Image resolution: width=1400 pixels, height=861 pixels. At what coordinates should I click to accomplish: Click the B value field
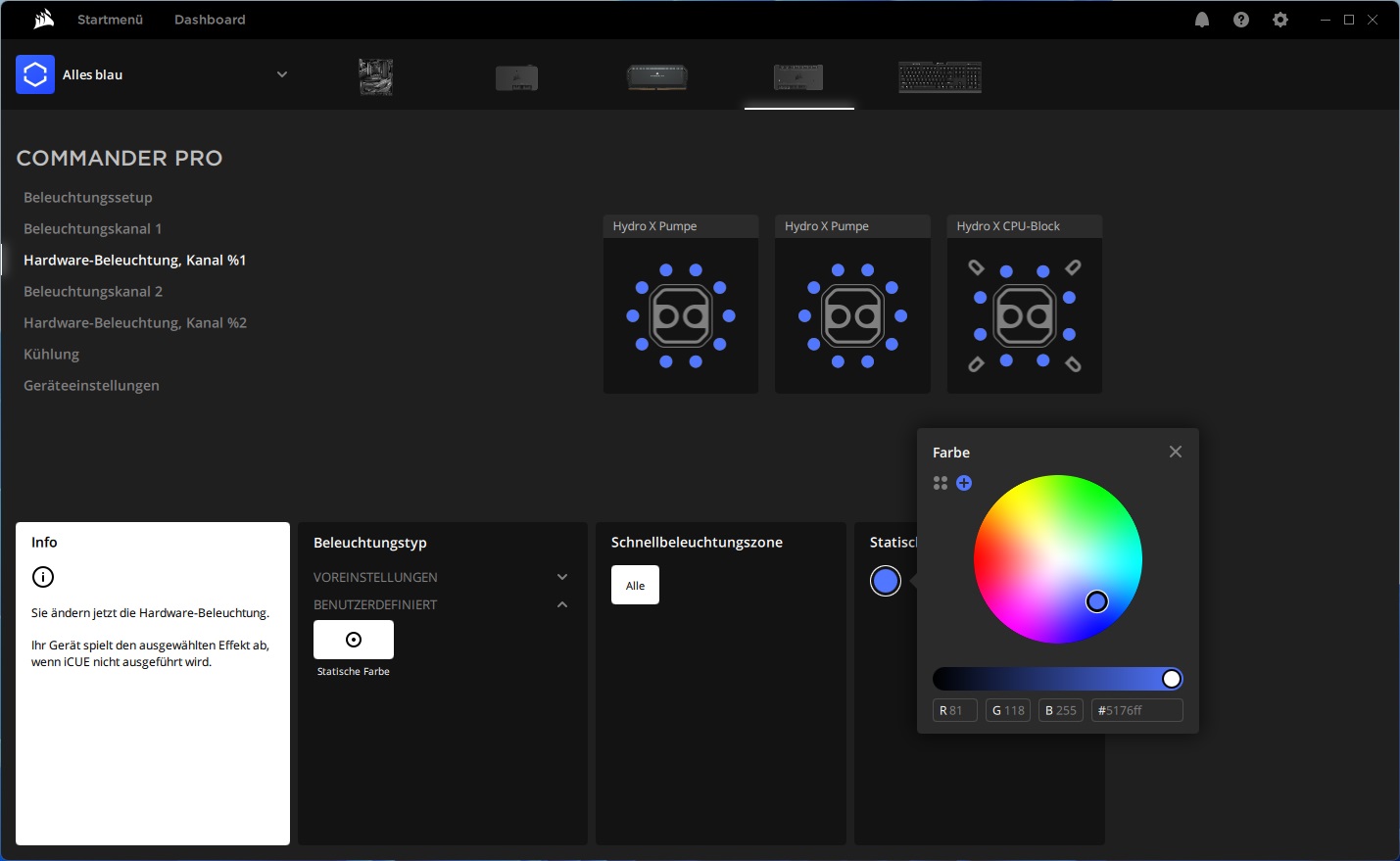pos(1061,710)
